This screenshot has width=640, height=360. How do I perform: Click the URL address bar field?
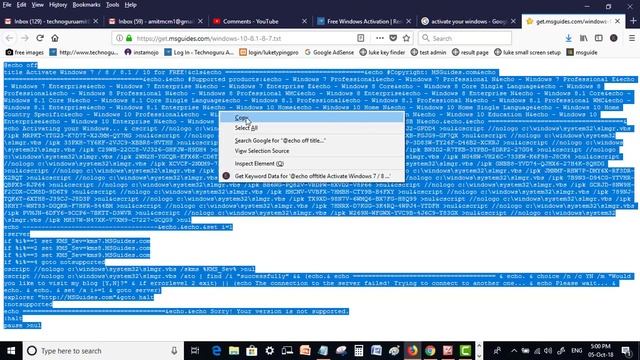[245, 38]
